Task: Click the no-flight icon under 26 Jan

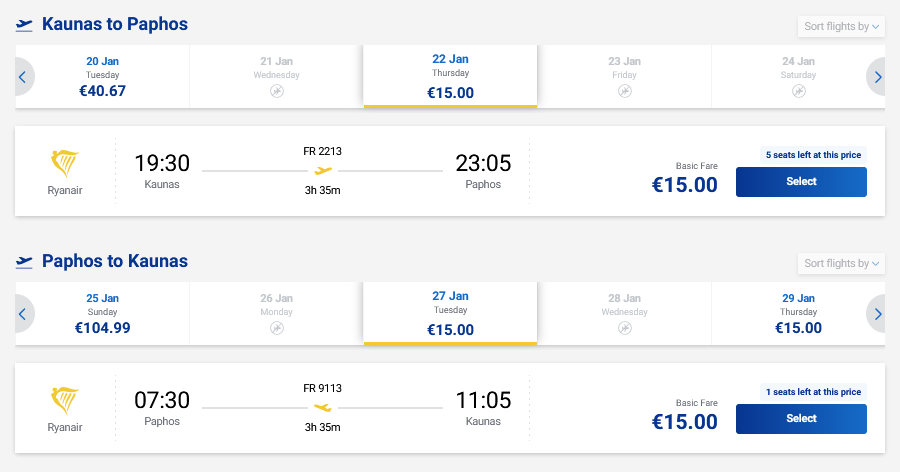Action: pos(276,328)
